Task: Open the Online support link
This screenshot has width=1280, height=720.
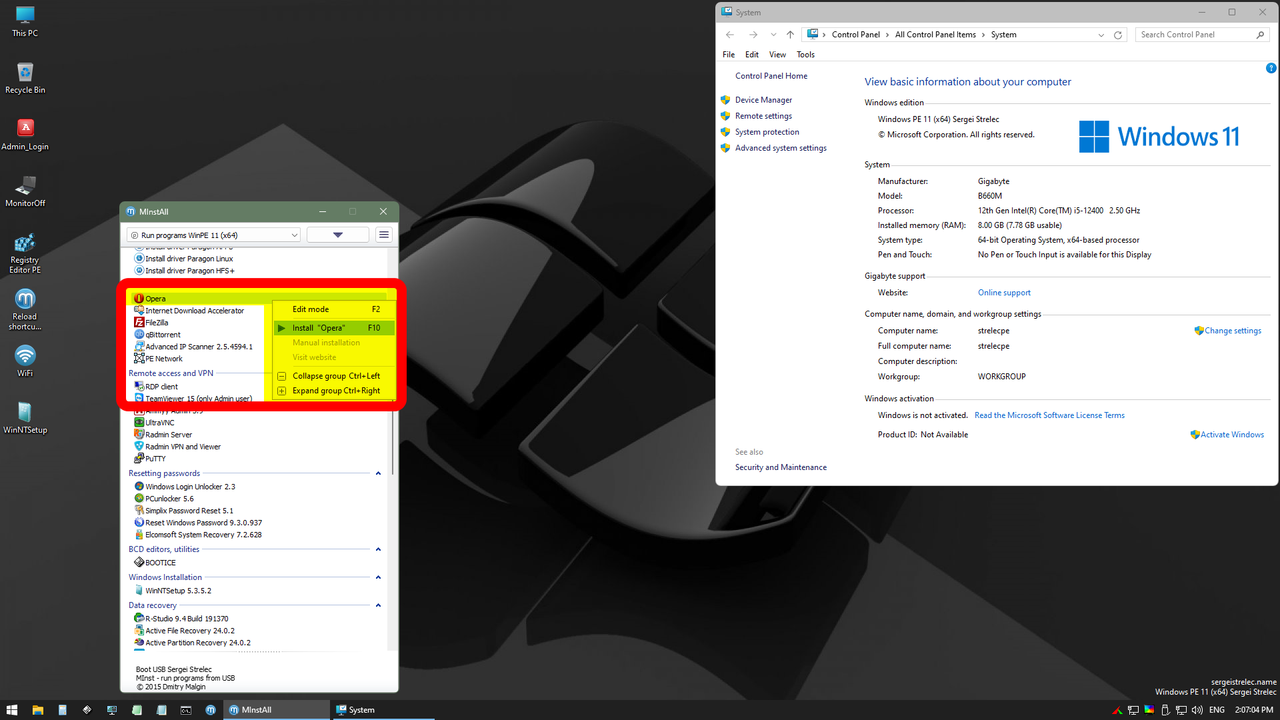Action: (1004, 292)
